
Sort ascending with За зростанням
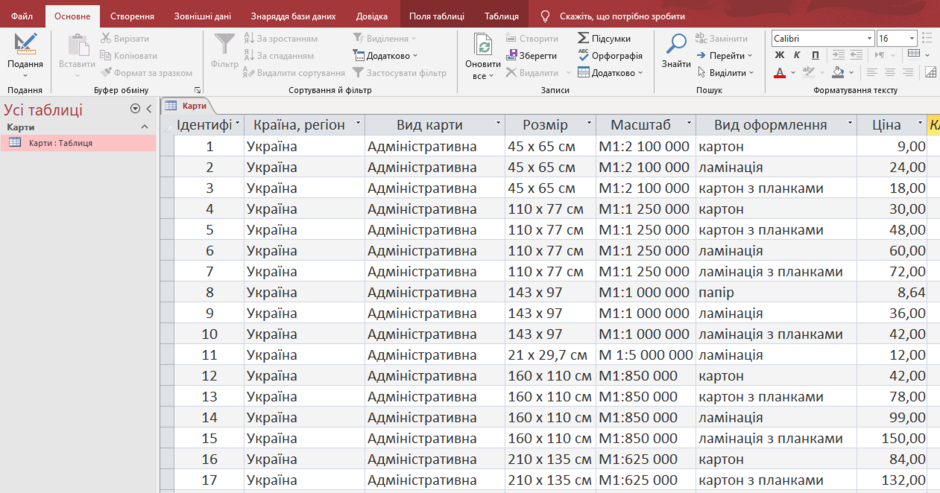(281, 38)
